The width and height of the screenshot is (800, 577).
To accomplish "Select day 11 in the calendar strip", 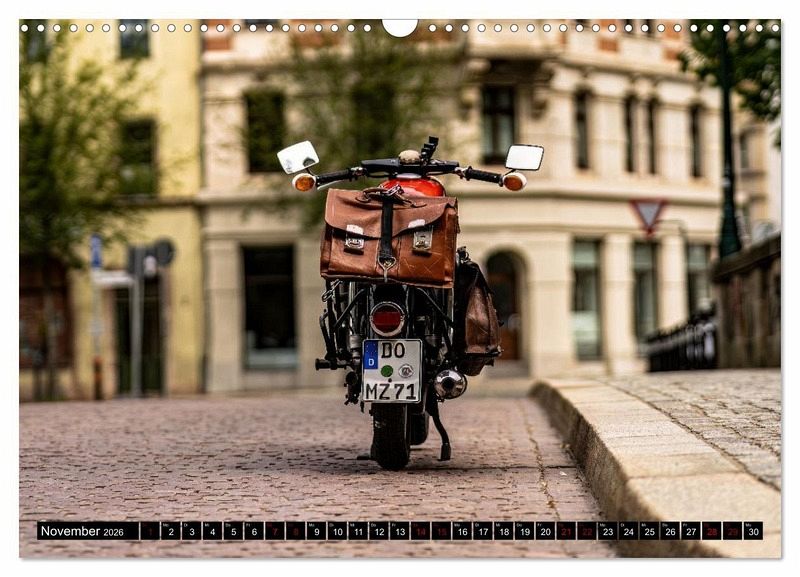I will 358,531.
